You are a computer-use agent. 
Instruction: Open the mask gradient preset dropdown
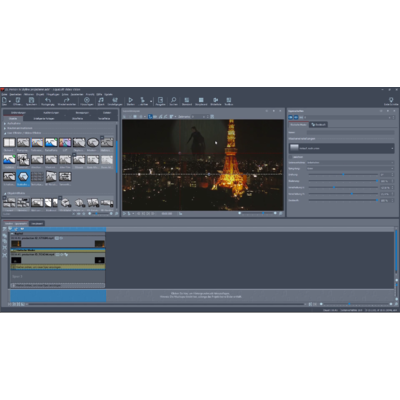click(x=341, y=148)
